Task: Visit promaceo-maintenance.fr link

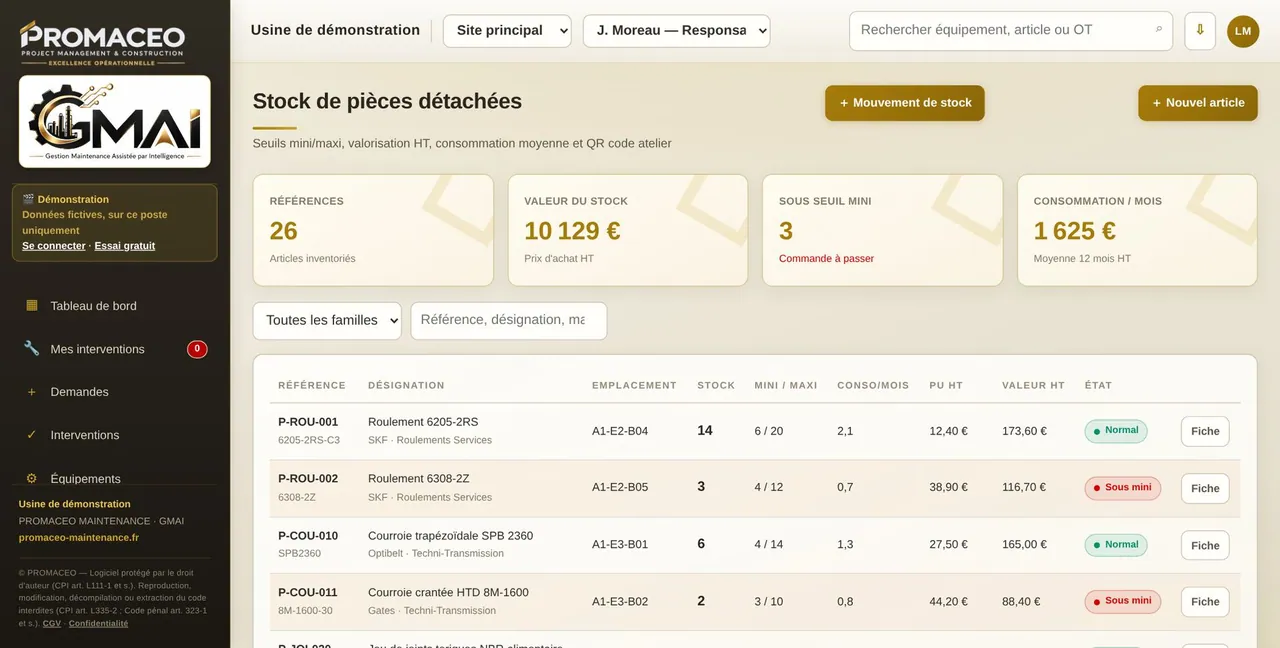Action: pos(79,538)
